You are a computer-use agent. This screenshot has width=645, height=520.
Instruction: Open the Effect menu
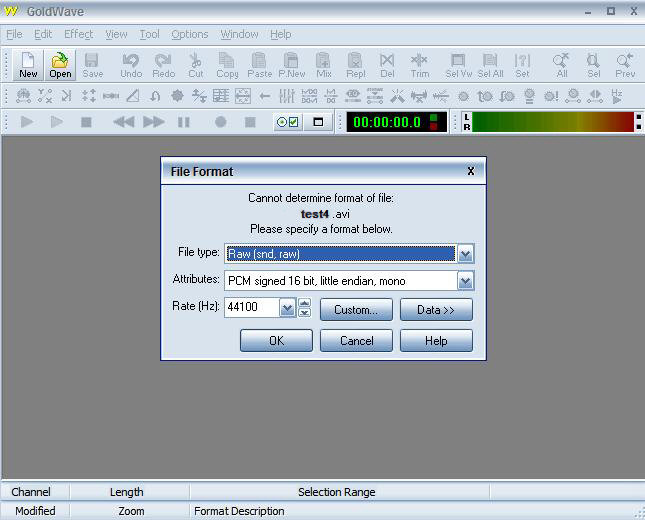click(78, 34)
